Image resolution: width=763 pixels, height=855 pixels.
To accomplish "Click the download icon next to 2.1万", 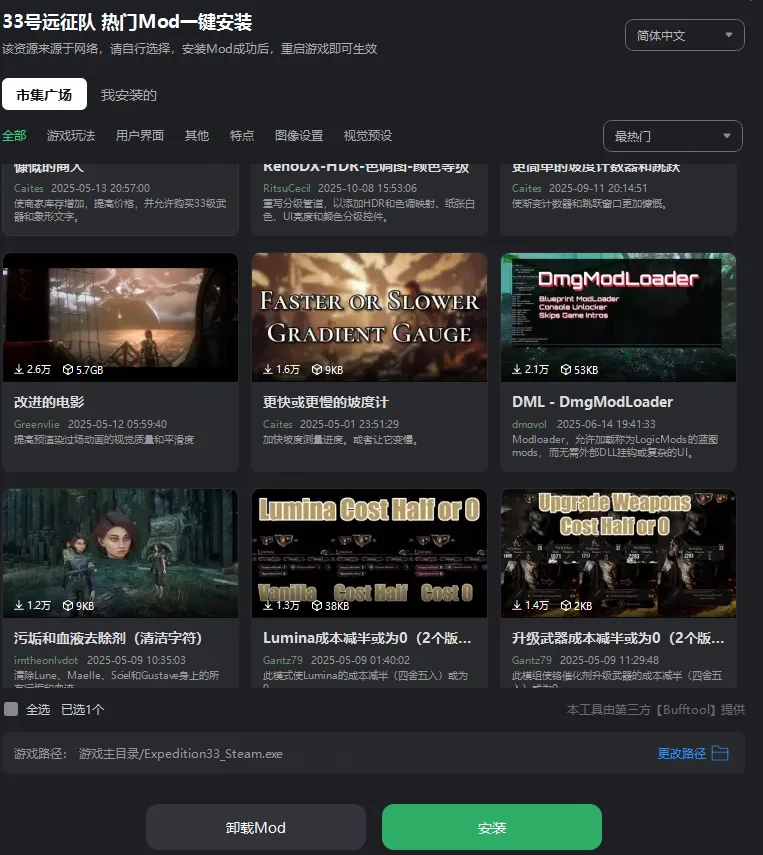I will click(516, 369).
